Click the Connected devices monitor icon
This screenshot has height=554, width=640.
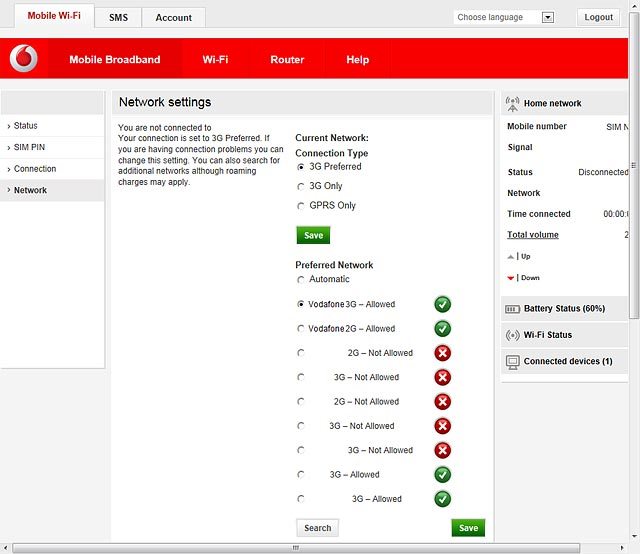[x=513, y=362]
